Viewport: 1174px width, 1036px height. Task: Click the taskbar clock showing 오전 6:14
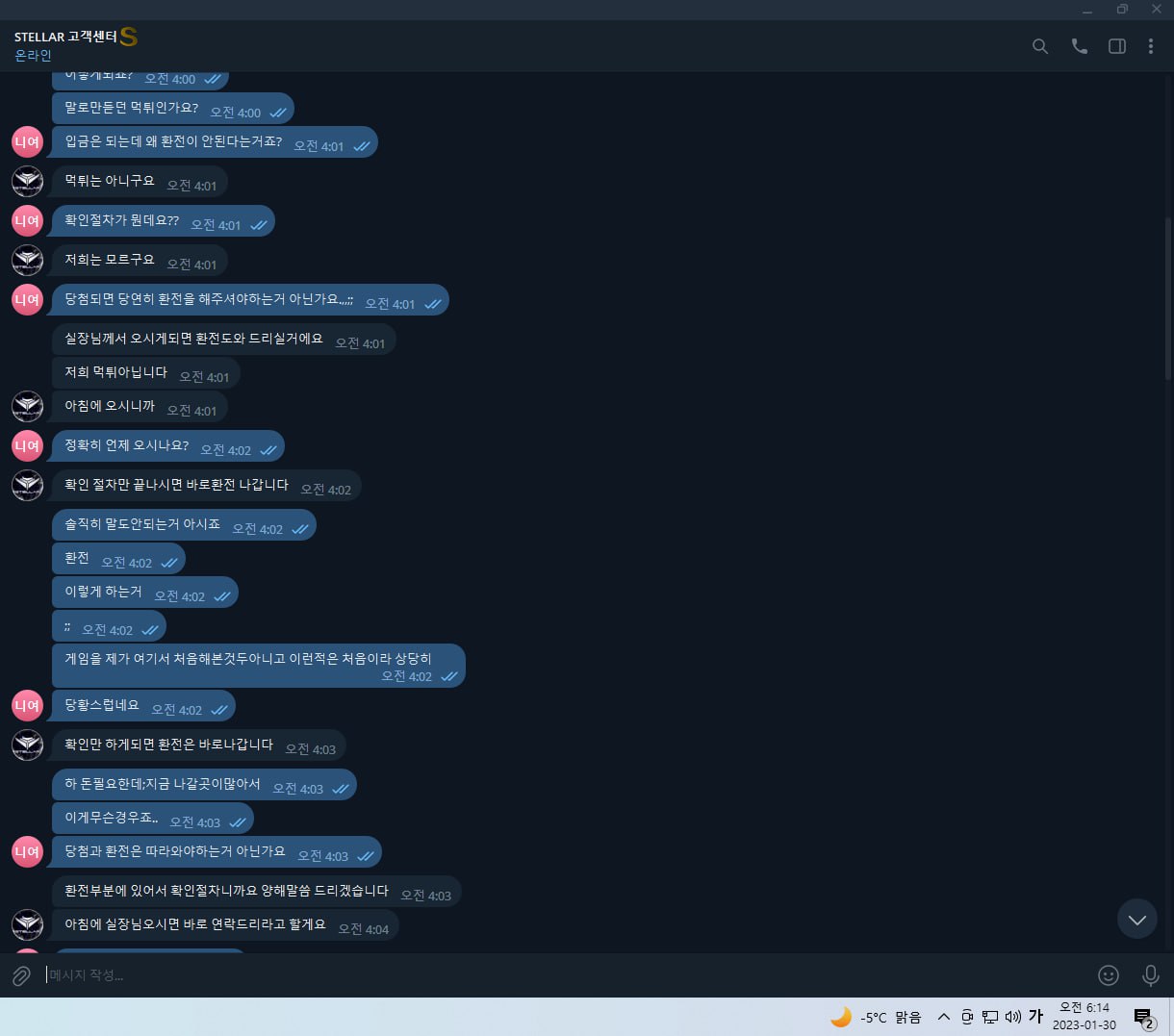coord(1085,1016)
